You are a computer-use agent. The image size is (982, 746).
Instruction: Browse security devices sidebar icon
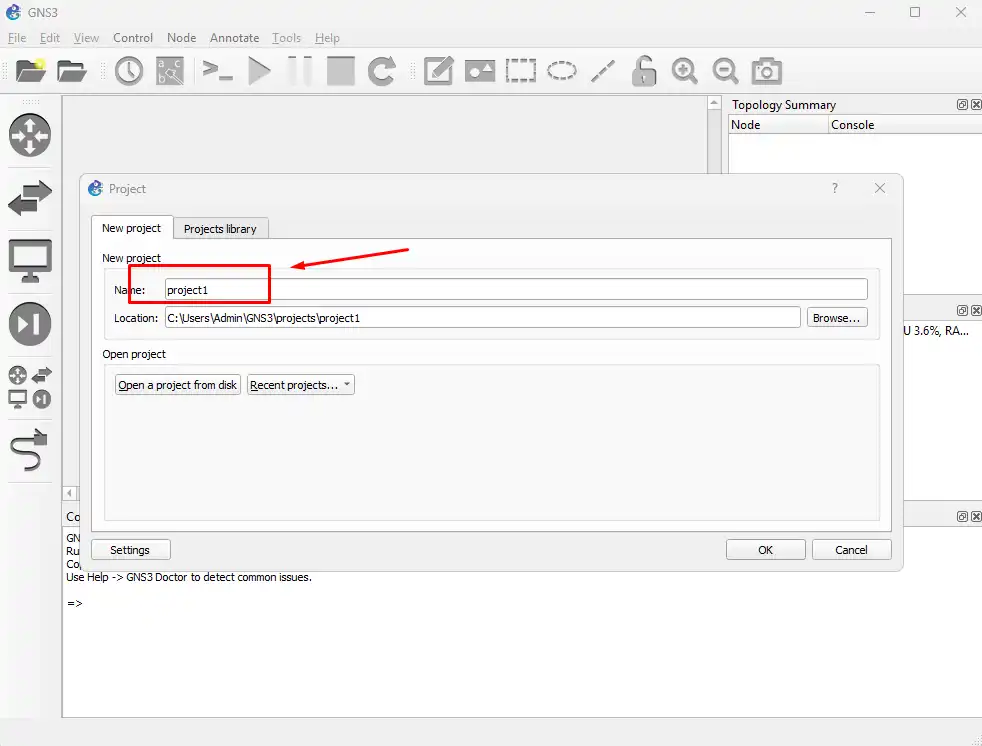click(x=30, y=324)
